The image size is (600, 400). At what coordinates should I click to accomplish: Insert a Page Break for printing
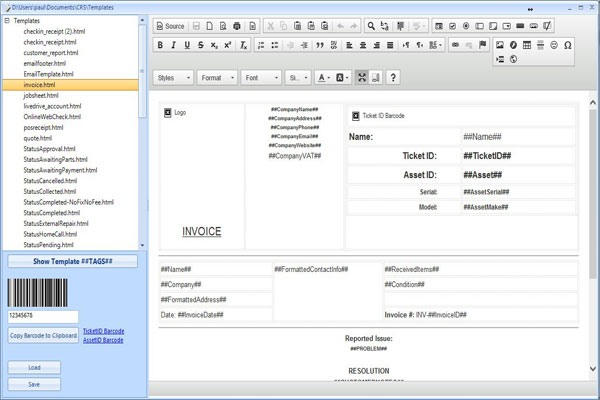click(x=500, y=59)
